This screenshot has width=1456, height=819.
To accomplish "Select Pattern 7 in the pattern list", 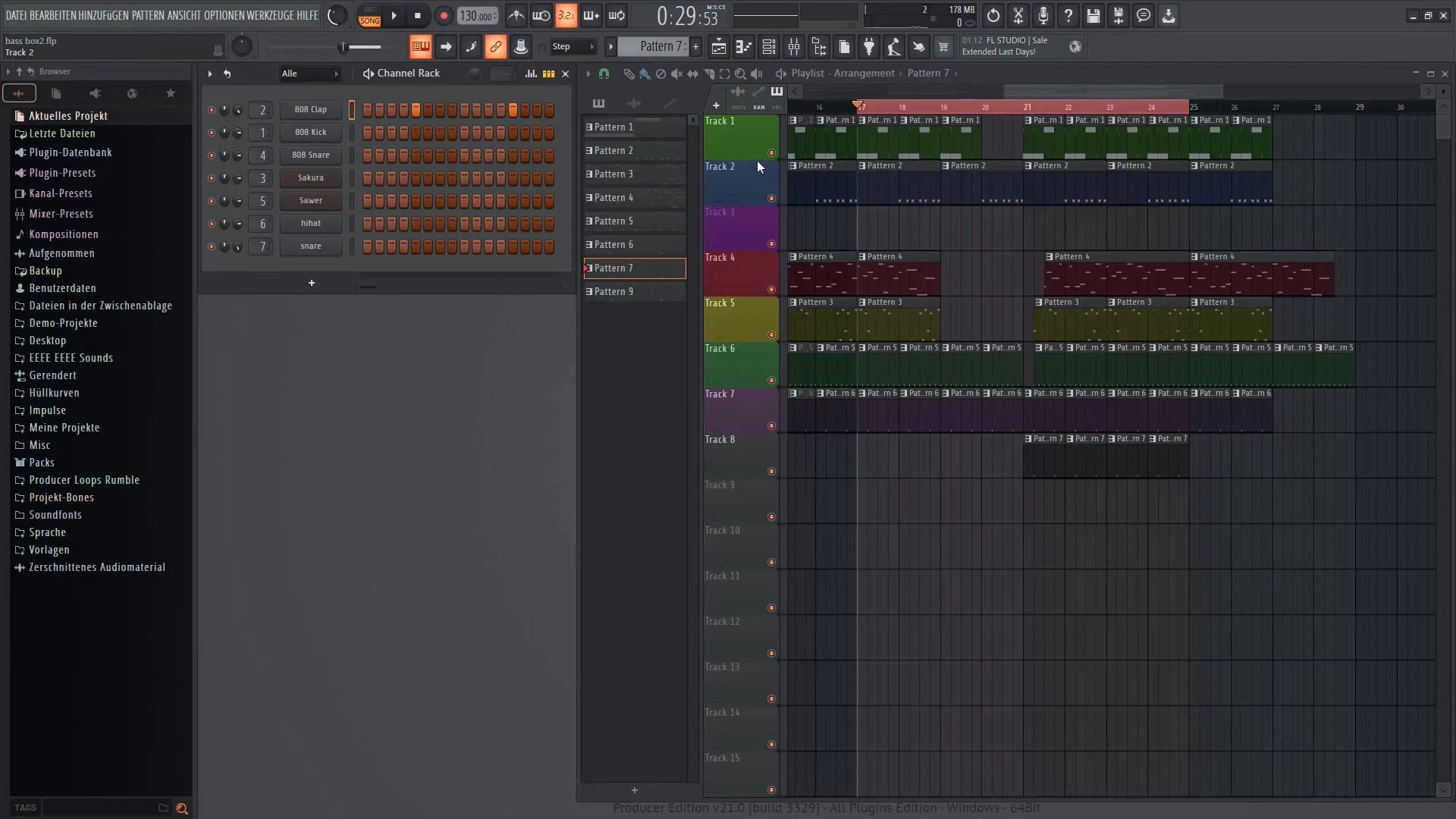I will coord(634,268).
